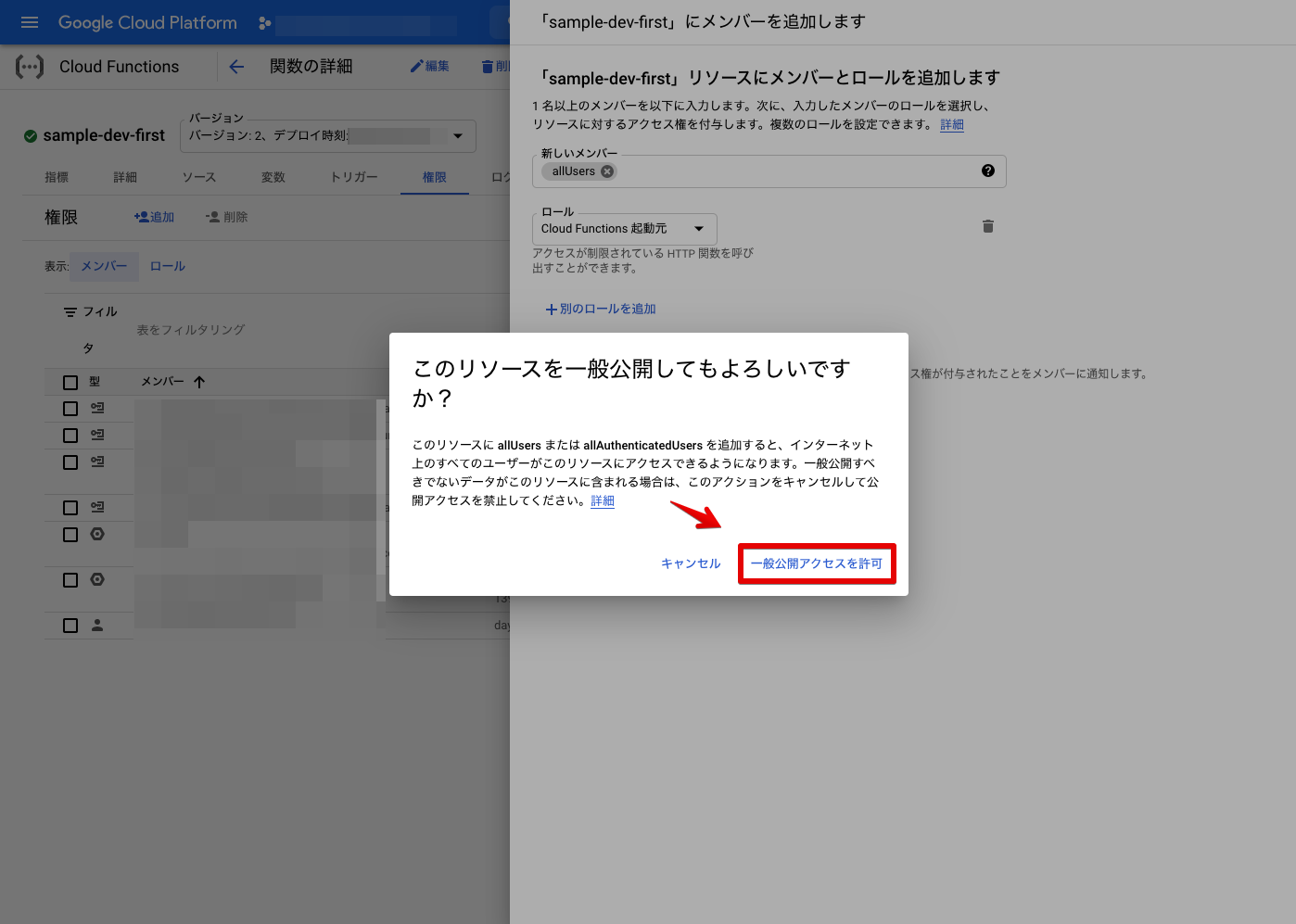Screen dimensions: 1296x924
Task: Delete the role with trash icon
Action: [988, 226]
